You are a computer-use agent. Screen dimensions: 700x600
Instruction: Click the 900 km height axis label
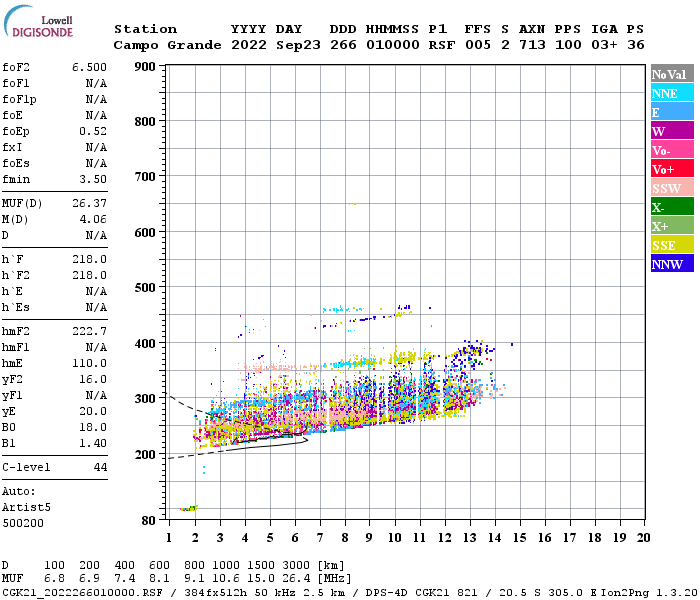pyautogui.click(x=145, y=67)
